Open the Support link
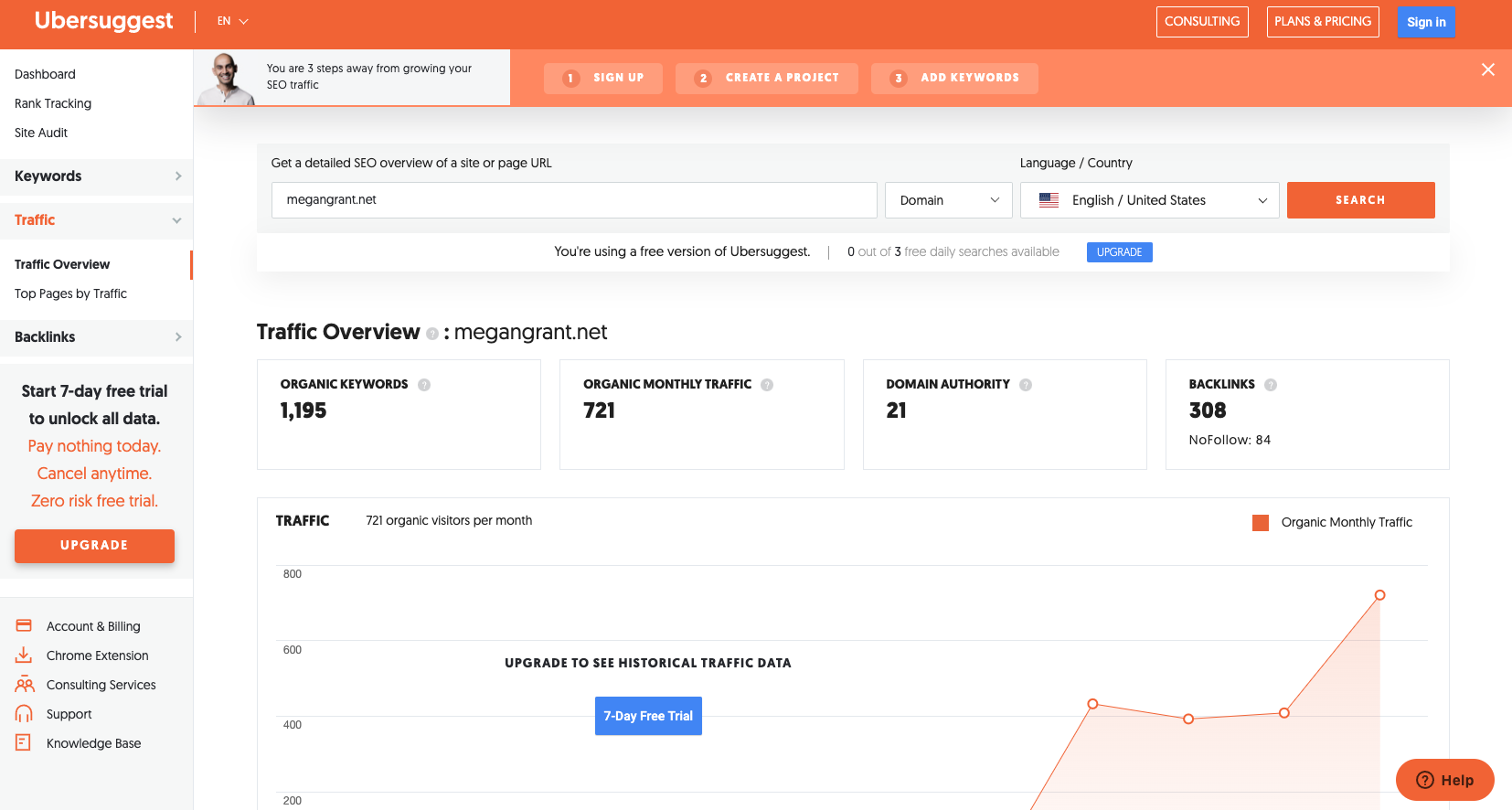This screenshot has width=1512, height=810. tap(69, 714)
